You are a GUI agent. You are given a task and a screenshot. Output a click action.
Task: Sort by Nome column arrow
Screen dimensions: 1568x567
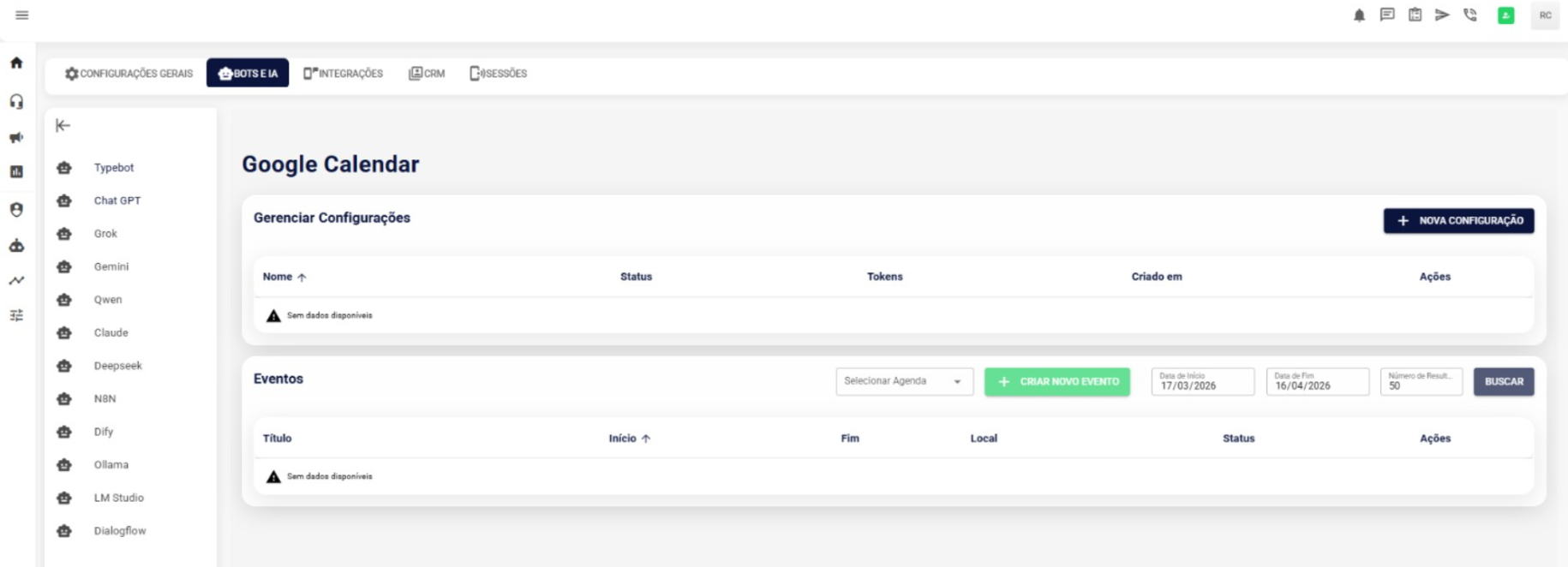[301, 278]
